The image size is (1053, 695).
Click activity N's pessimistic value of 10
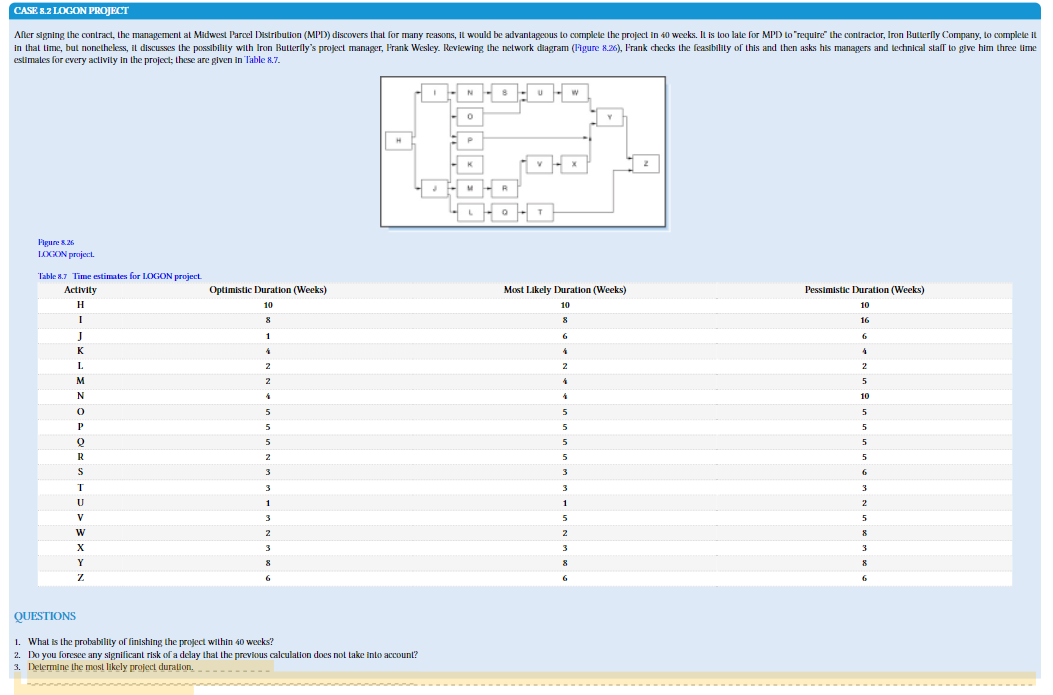863,397
